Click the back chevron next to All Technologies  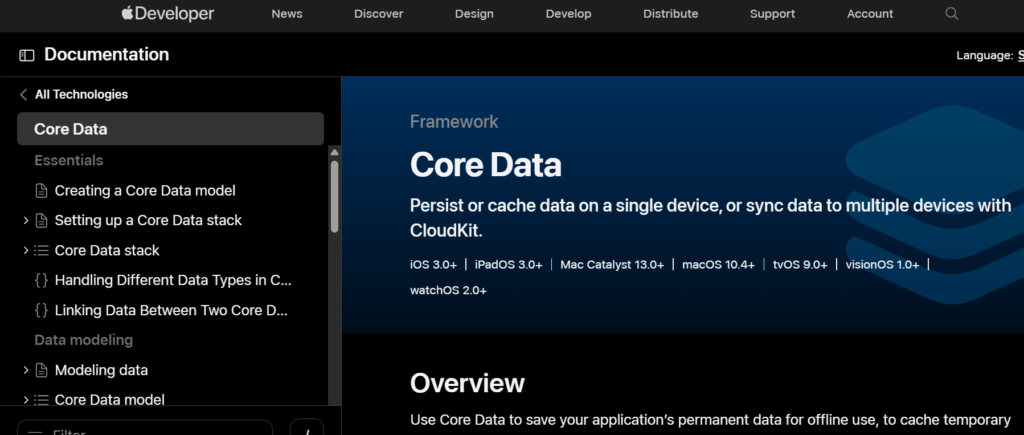pos(24,95)
